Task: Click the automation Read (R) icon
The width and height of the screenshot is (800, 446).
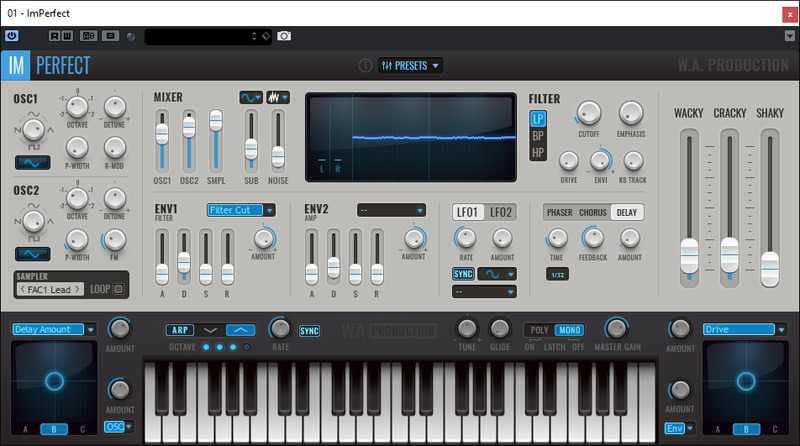Action: (x=55, y=36)
